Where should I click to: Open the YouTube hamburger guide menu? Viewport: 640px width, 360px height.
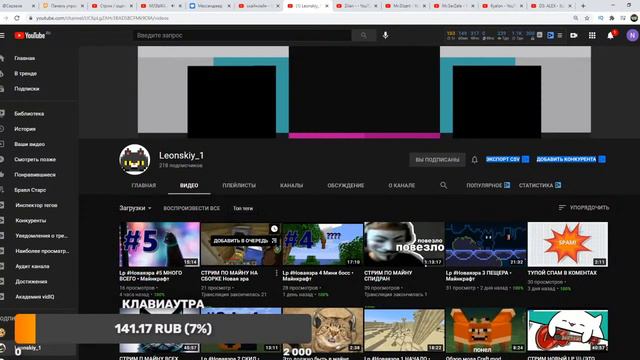(x=2, y=36)
